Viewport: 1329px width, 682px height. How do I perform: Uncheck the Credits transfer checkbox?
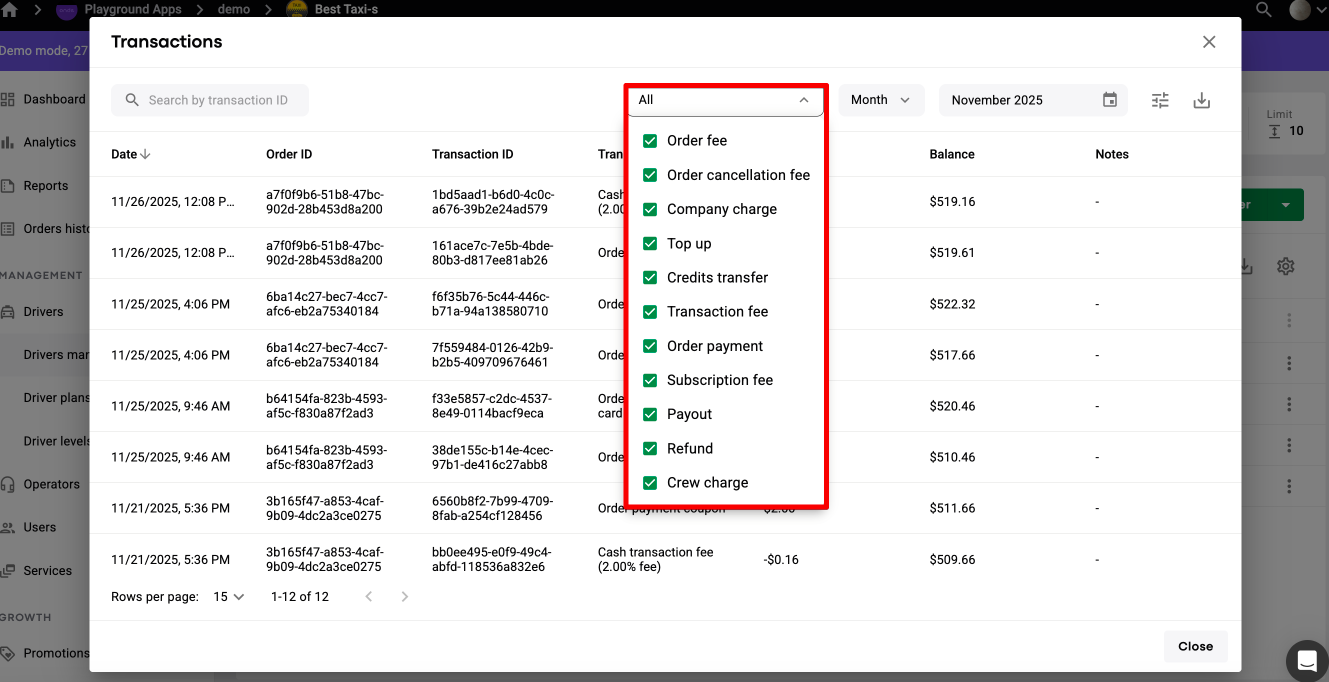[x=650, y=277]
